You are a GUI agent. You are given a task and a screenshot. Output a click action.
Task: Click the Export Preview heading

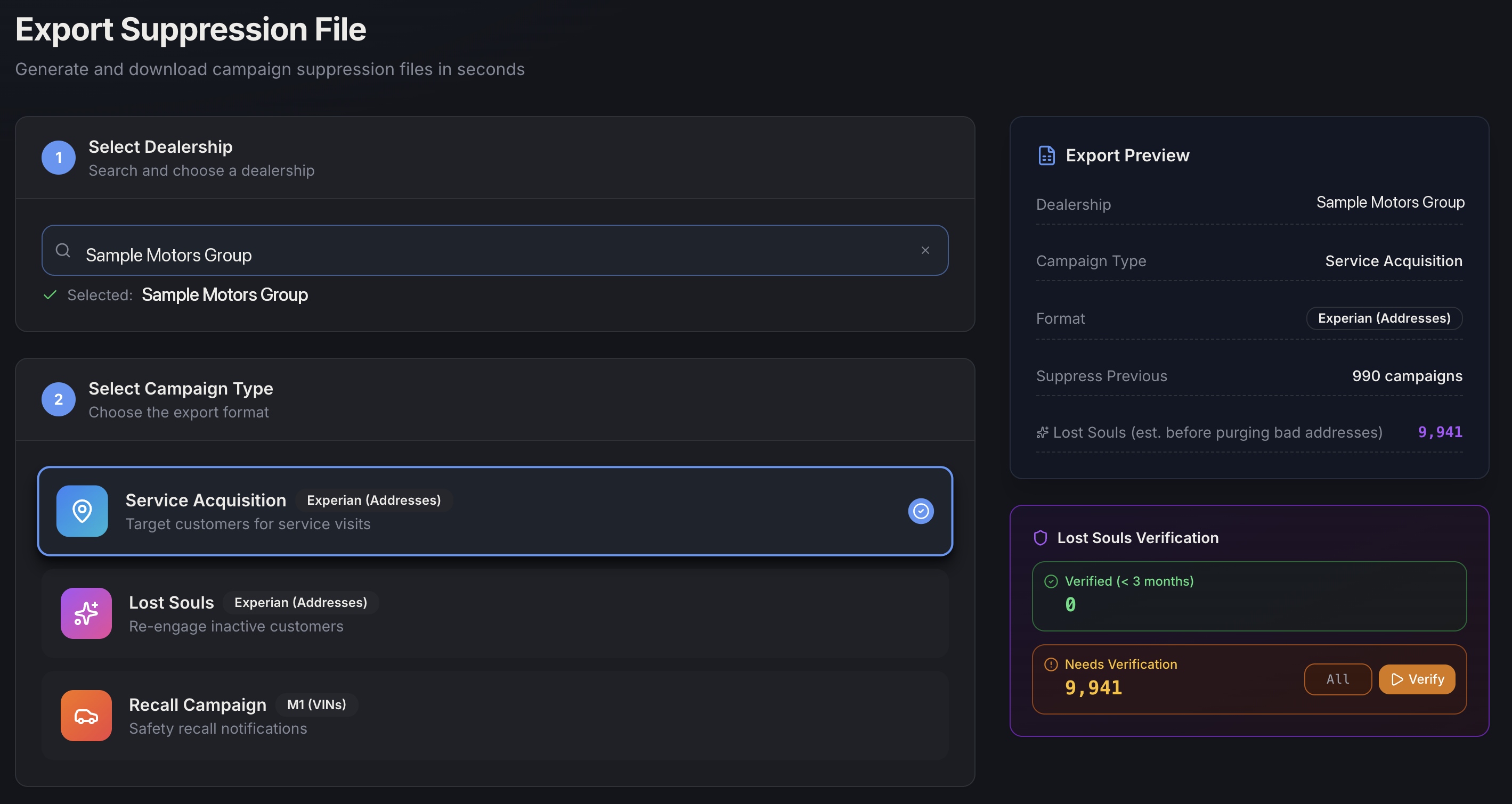1127,155
